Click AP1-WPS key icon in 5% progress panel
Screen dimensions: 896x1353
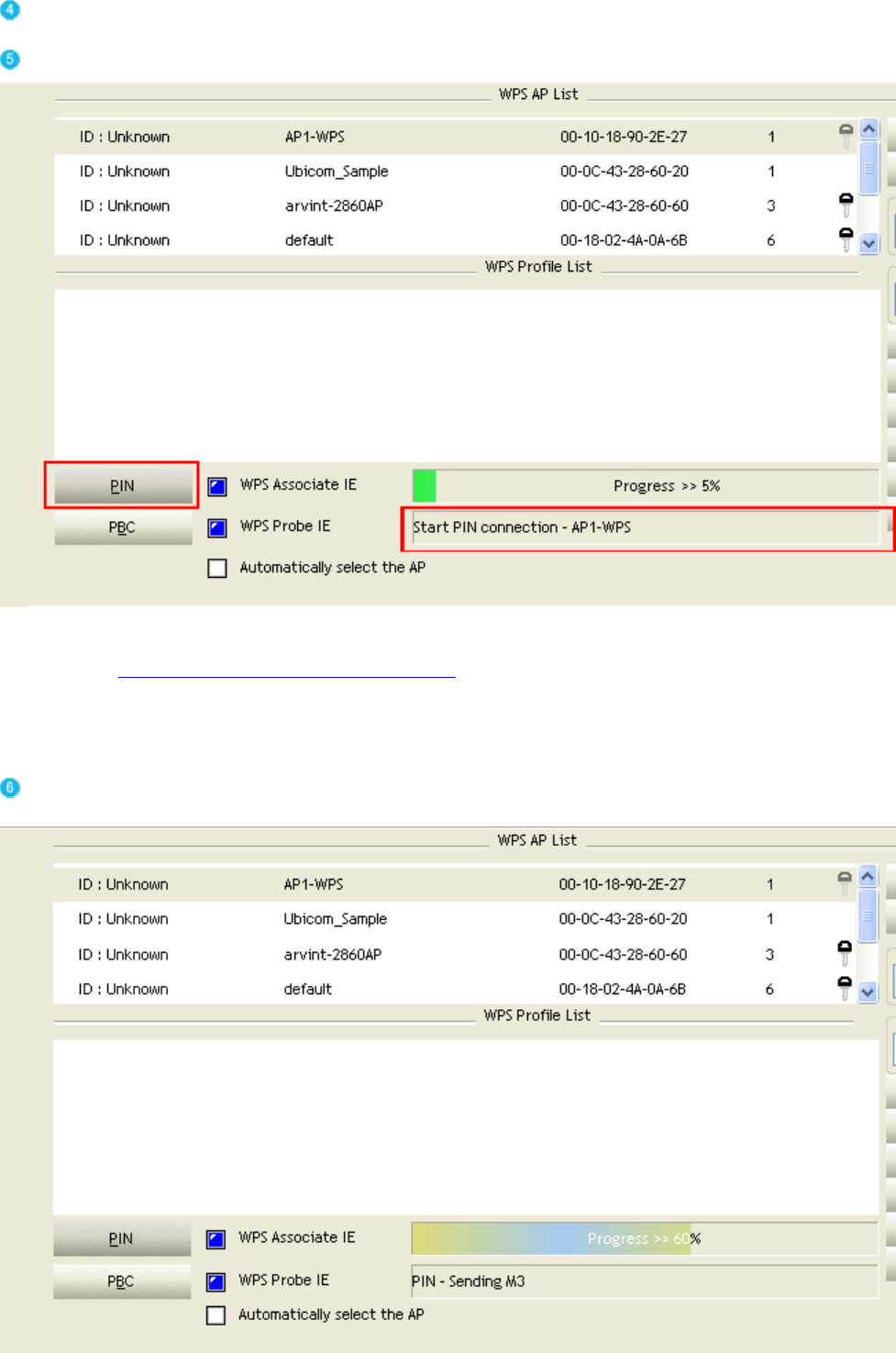[846, 136]
